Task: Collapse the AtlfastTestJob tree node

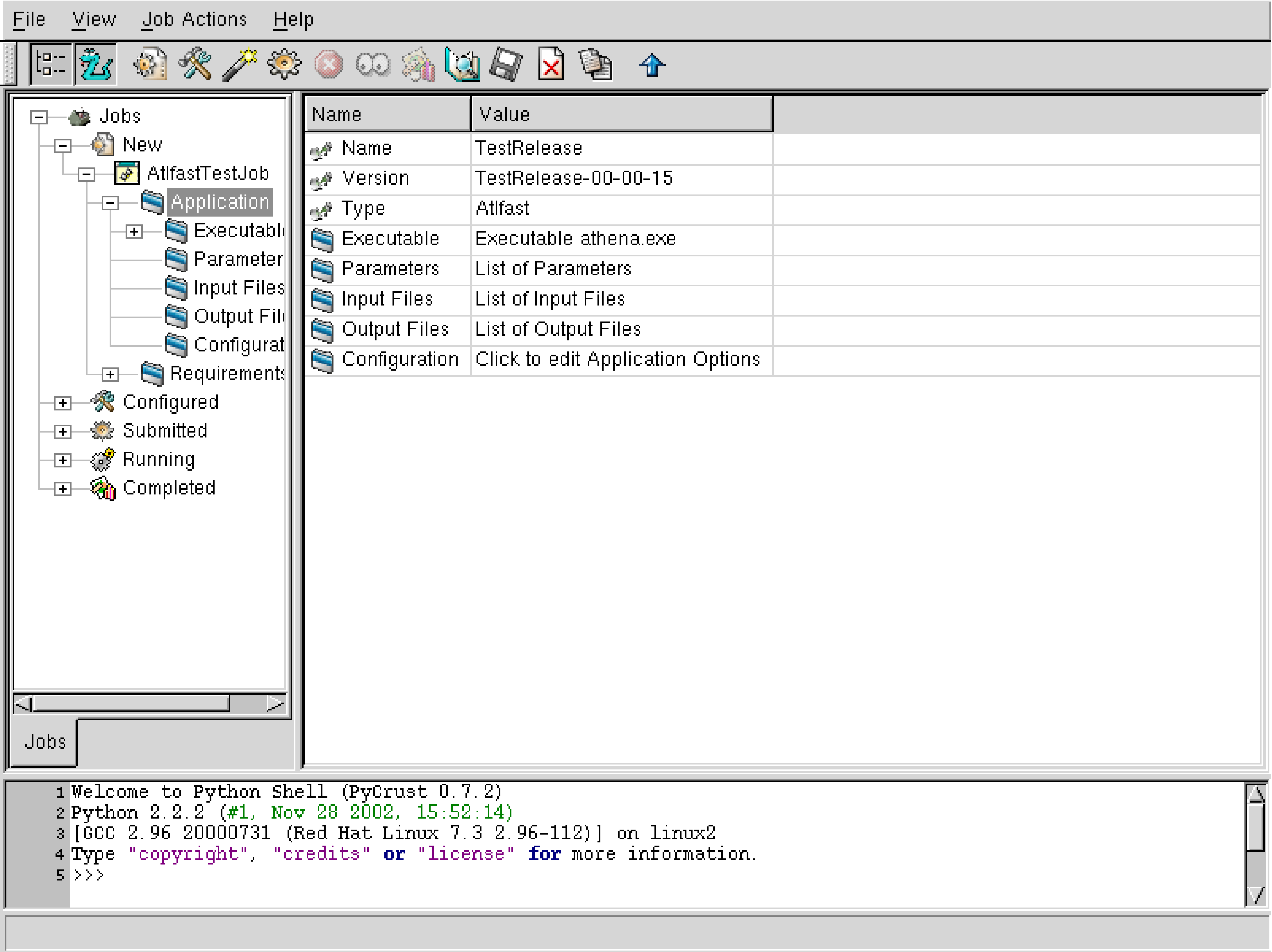Action: [x=86, y=174]
